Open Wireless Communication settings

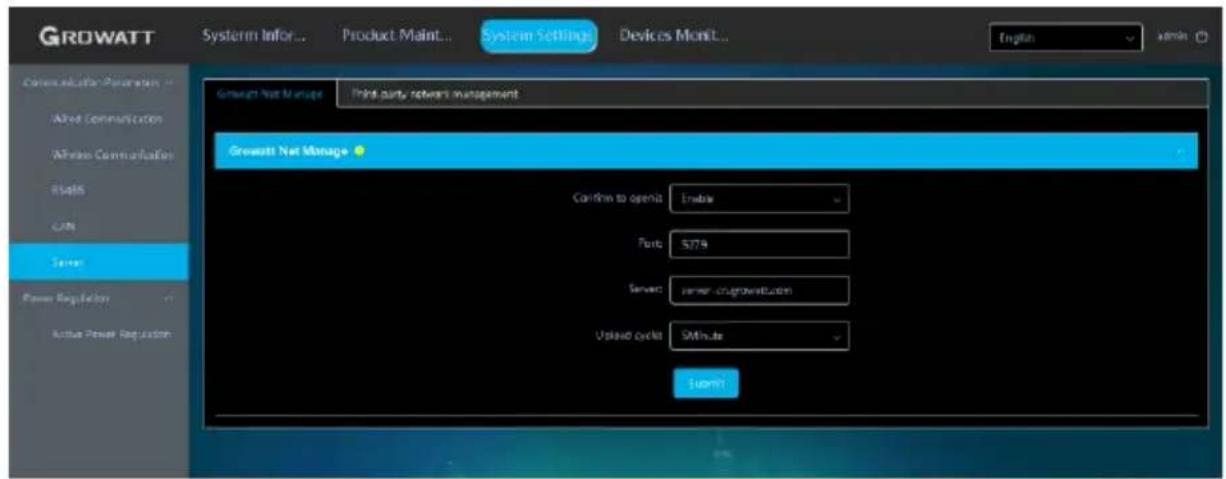point(114,155)
